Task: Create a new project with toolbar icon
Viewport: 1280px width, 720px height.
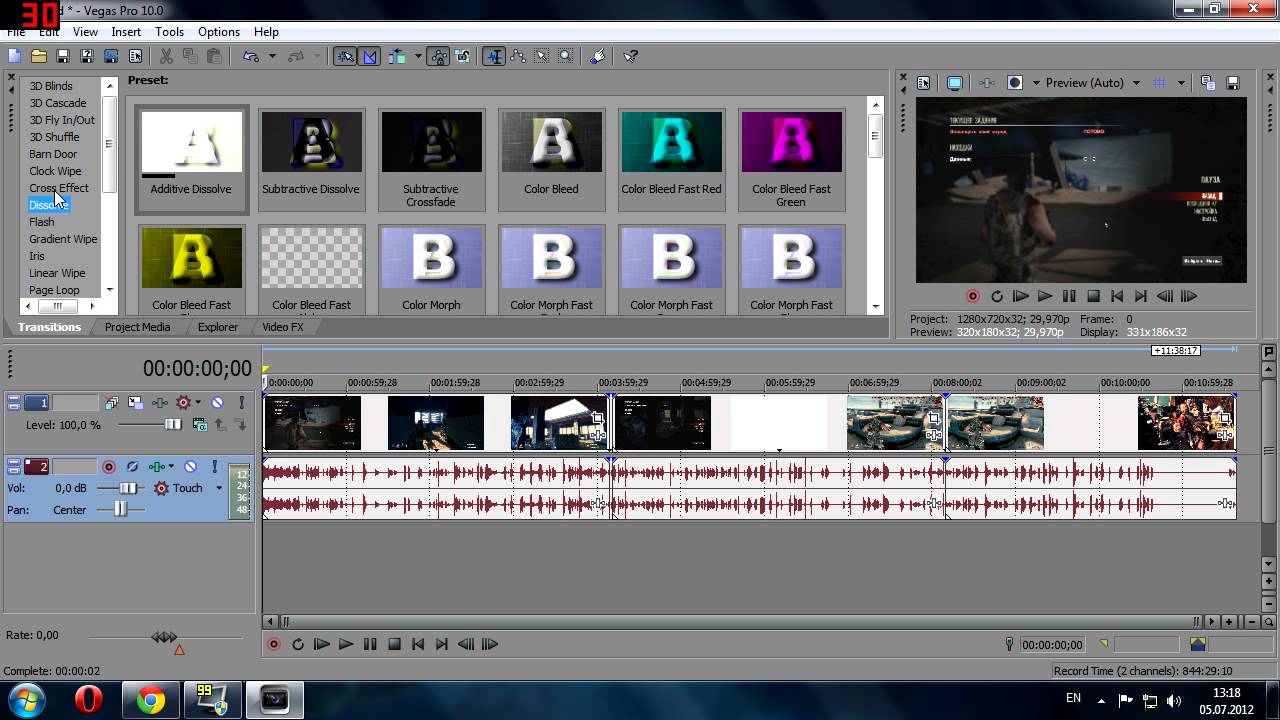Action: pyautogui.click(x=14, y=57)
